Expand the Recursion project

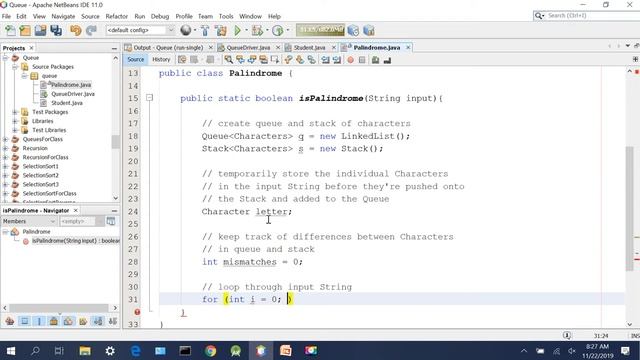tap(5, 148)
